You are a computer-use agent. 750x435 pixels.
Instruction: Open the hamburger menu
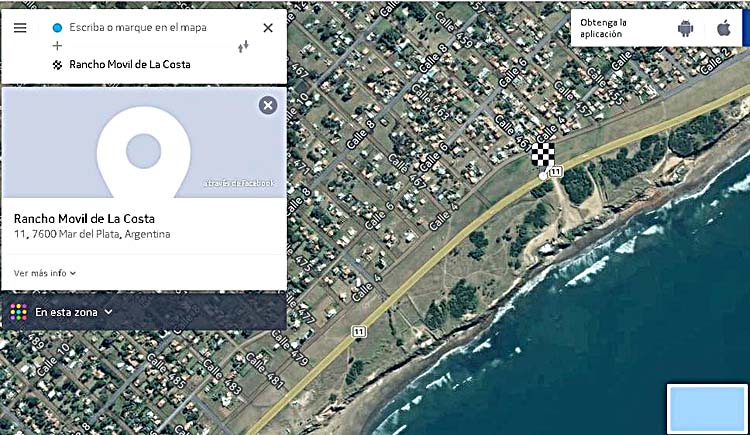[20, 28]
